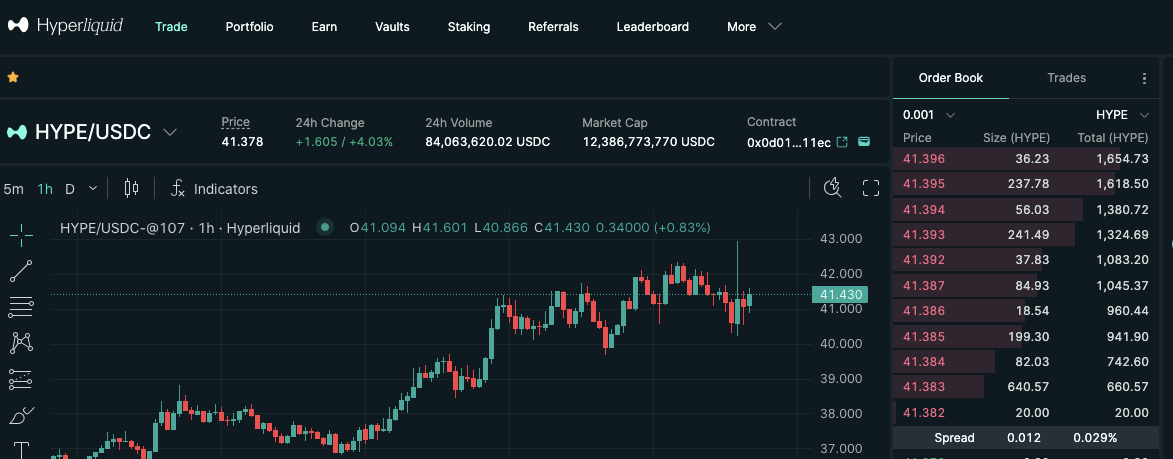Select the trend line drawing tool
This screenshot has height=459, width=1173.
(x=21, y=271)
